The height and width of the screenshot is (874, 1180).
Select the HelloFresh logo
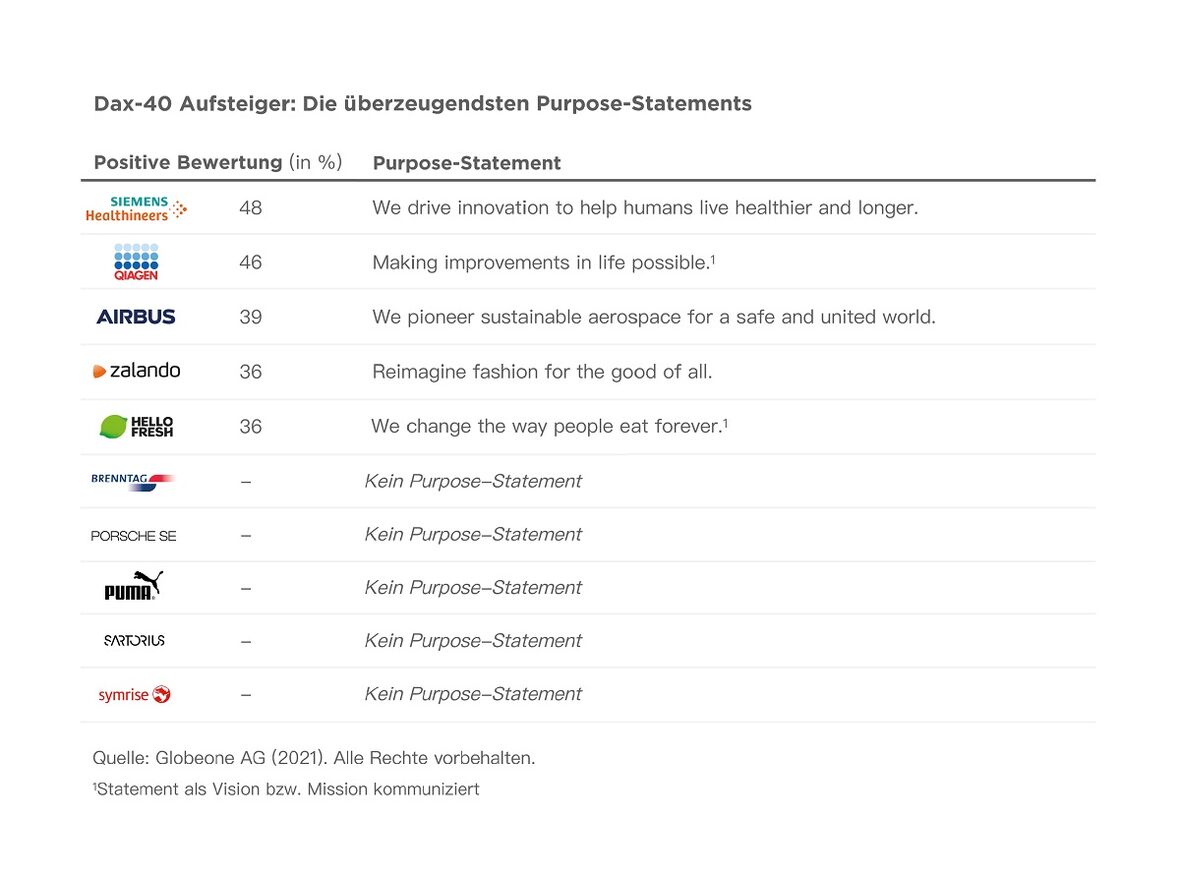[136, 426]
